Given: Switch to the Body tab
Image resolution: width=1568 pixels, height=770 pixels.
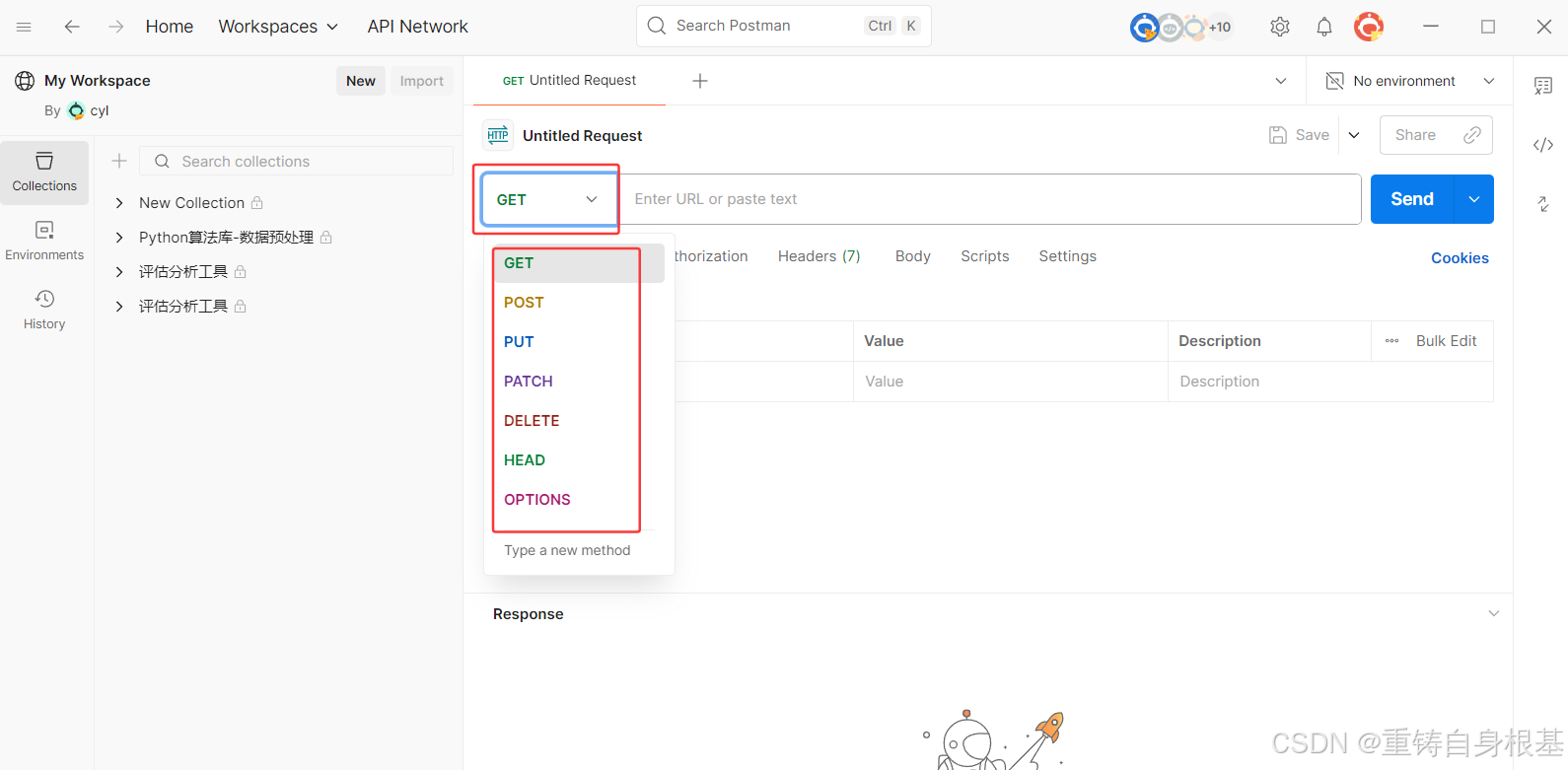Looking at the screenshot, I should coord(912,256).
